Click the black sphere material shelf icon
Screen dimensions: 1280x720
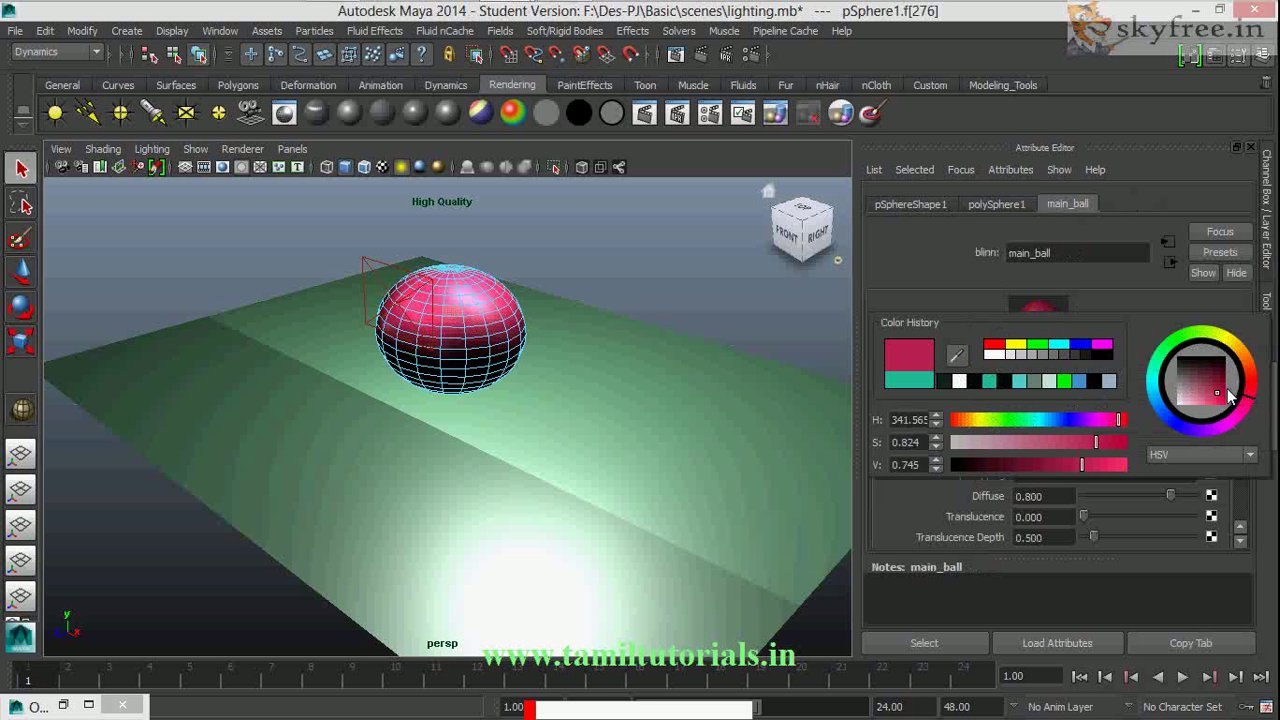point(579,113)
